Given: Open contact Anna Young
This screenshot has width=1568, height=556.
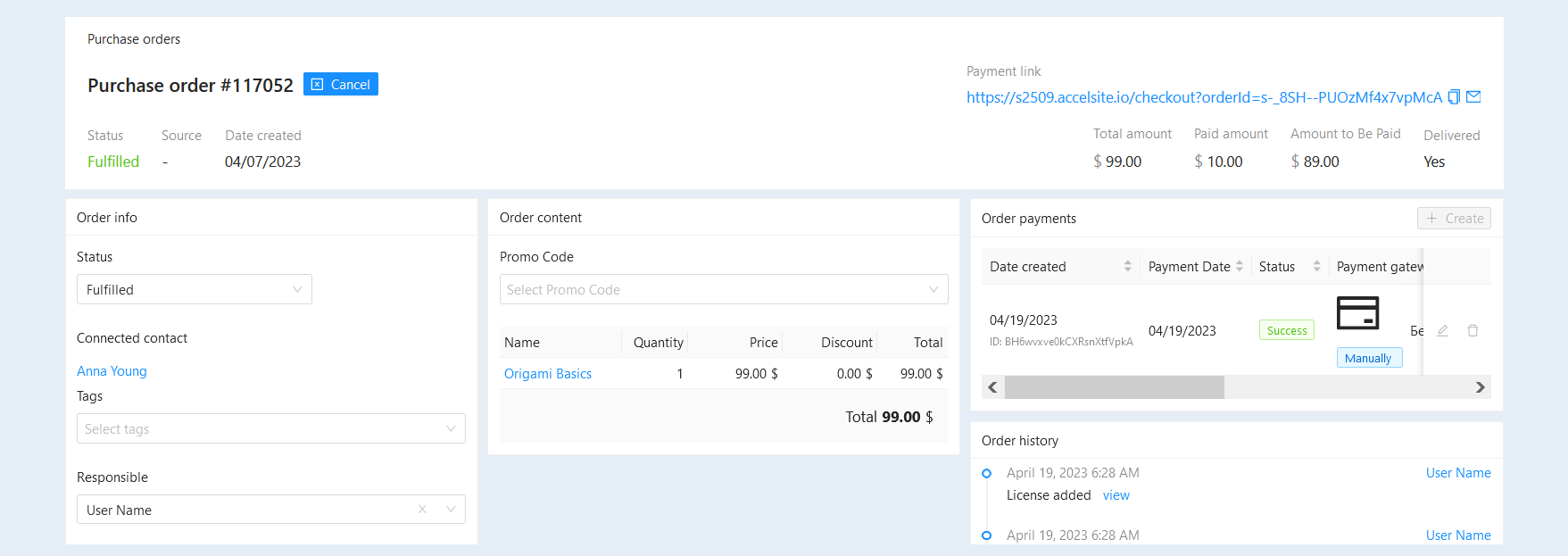Looking at the screenshot, I should [112, 371].
